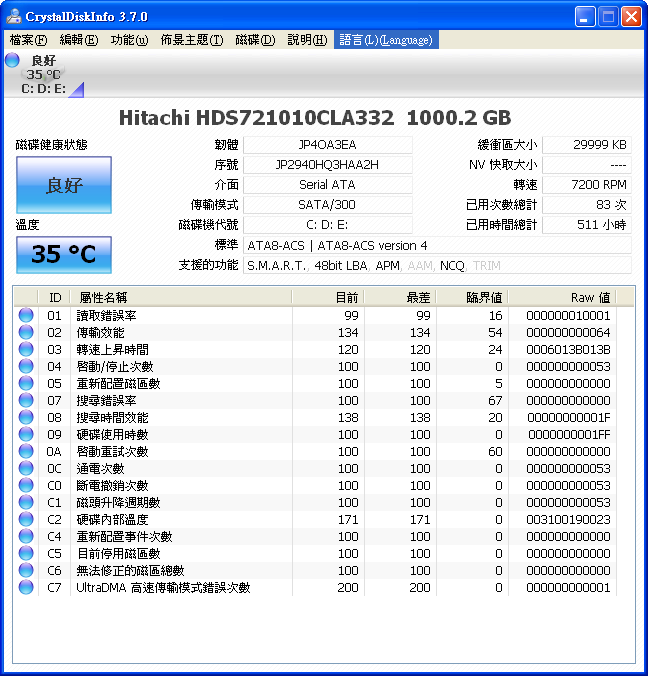Image resolution: width=648 pixels, height=676 pixels.
Task: Click status orb for C1 磁頭升降週期數
Action: coord(26,502)
